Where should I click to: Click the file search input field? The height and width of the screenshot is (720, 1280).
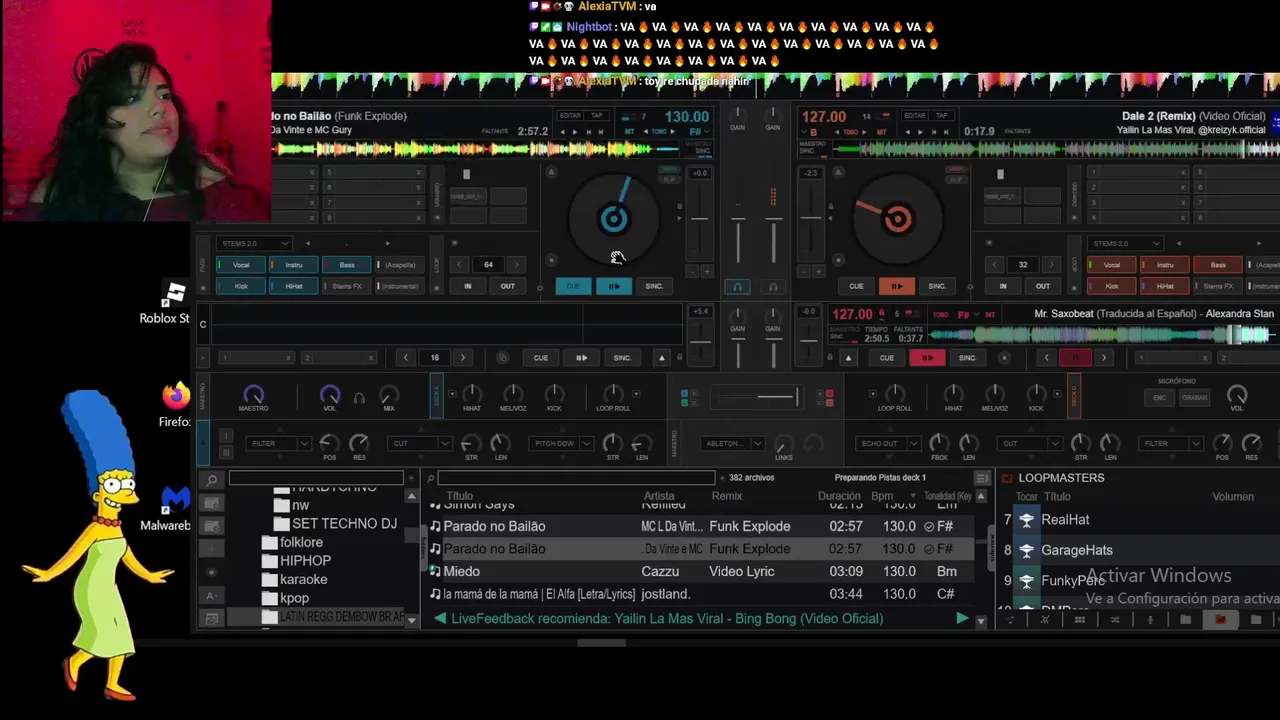tap(576, 478)
